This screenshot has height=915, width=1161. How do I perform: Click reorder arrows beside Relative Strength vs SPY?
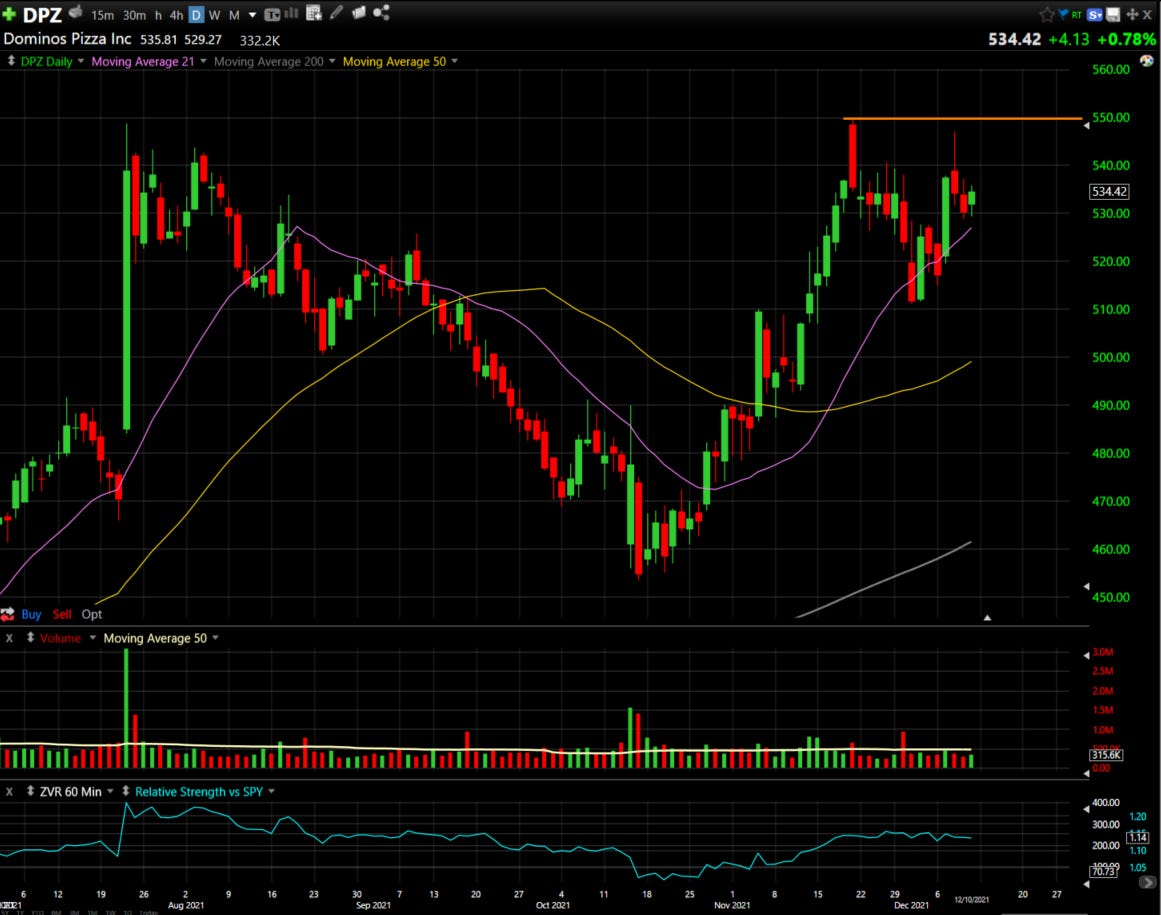tap(126, 791)
